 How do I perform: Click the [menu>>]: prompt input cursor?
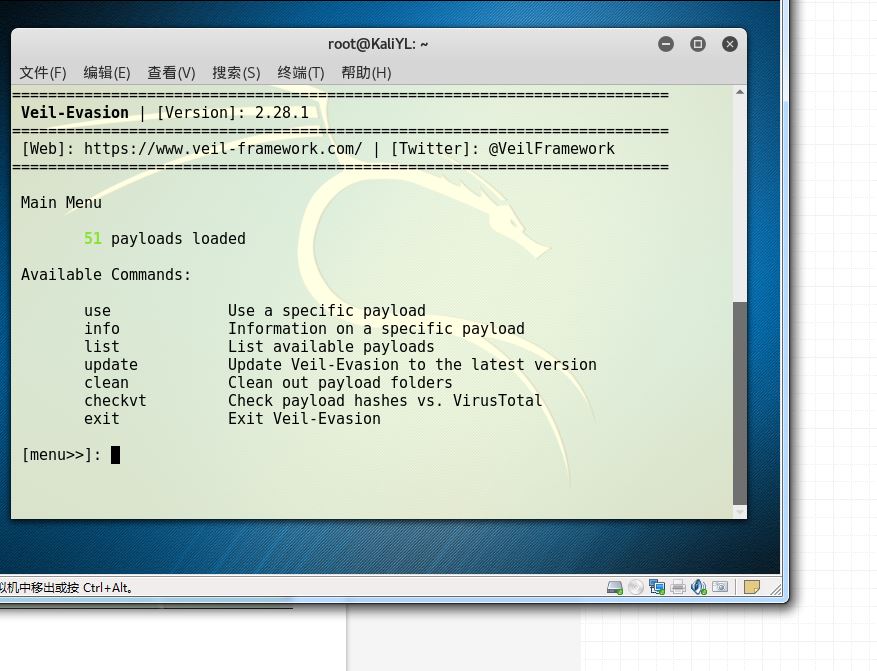coord(115,455)
